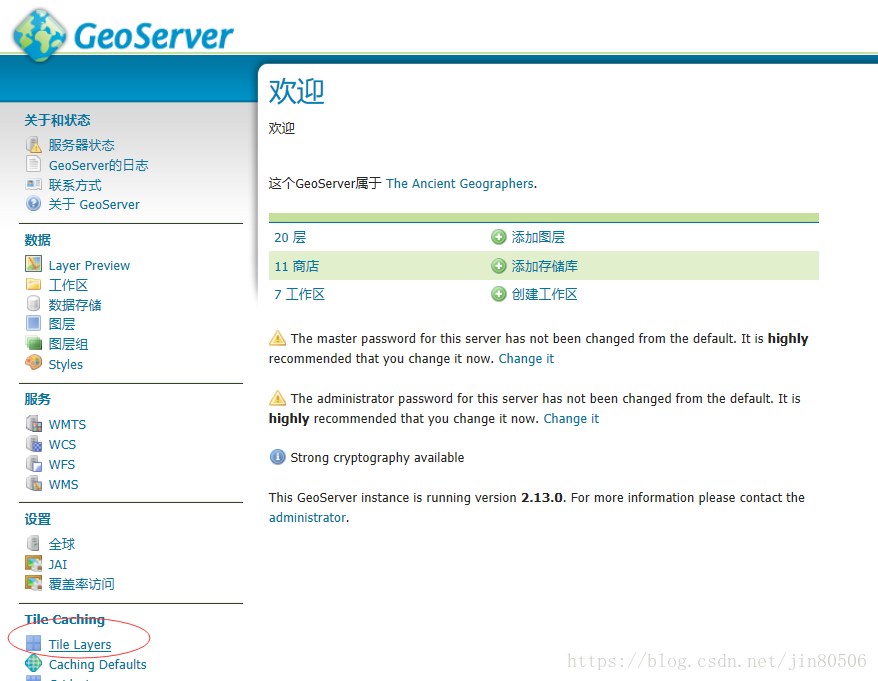Click Change it for administrator password
Viewport: 878px width, 681px height.
click(x=571, y=418)
